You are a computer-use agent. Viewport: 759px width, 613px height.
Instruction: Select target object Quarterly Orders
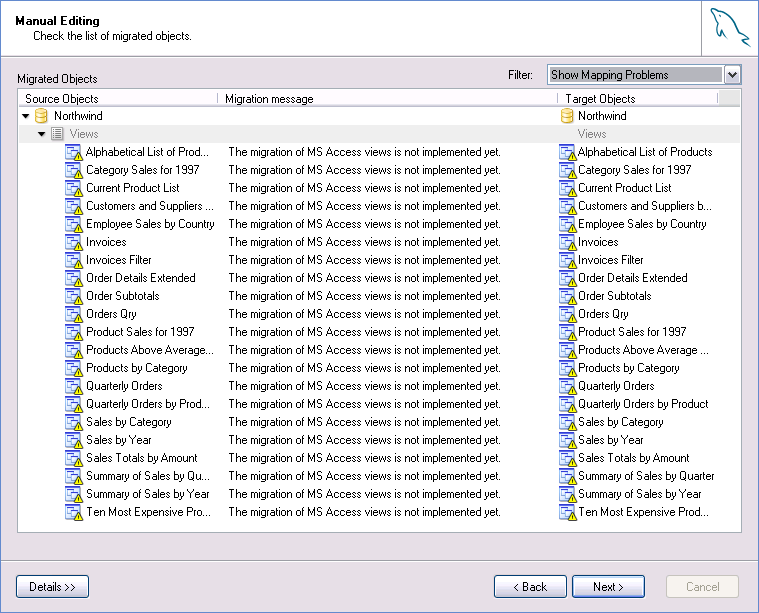tap(616, 386)
